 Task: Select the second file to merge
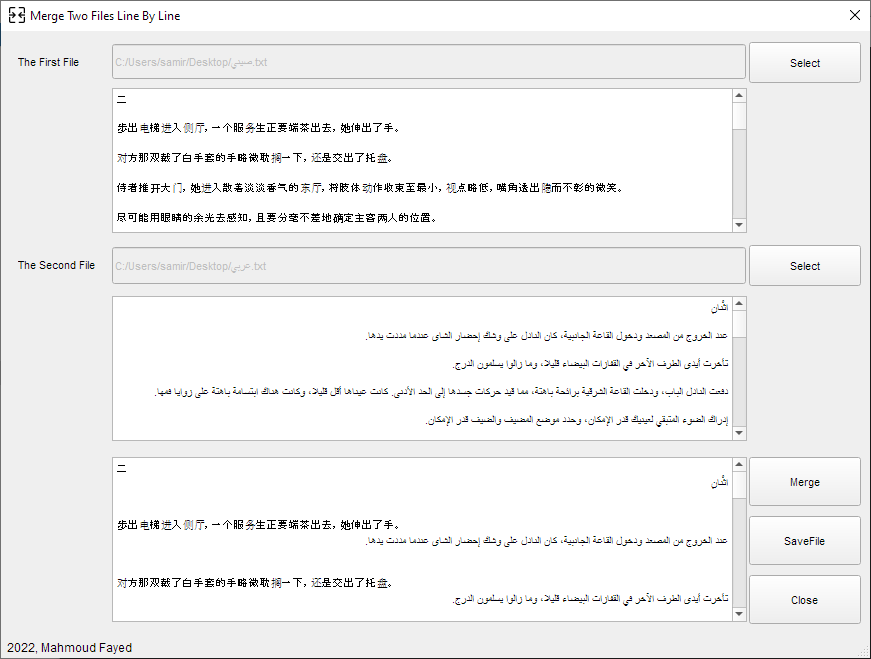[804, 266]
